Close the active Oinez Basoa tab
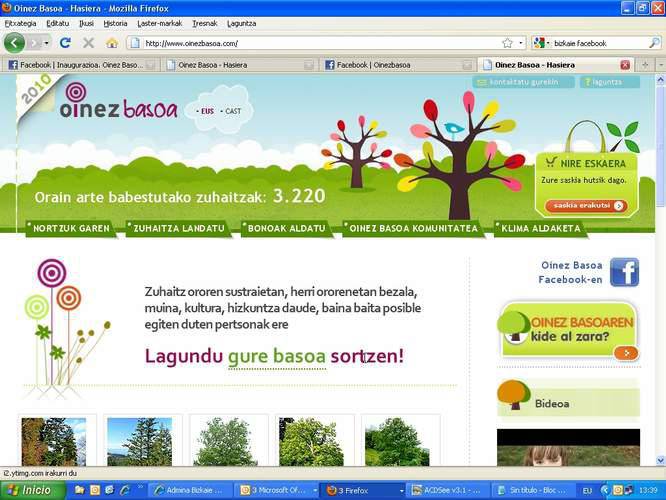The image size is (666, 500). click(625, 65)
